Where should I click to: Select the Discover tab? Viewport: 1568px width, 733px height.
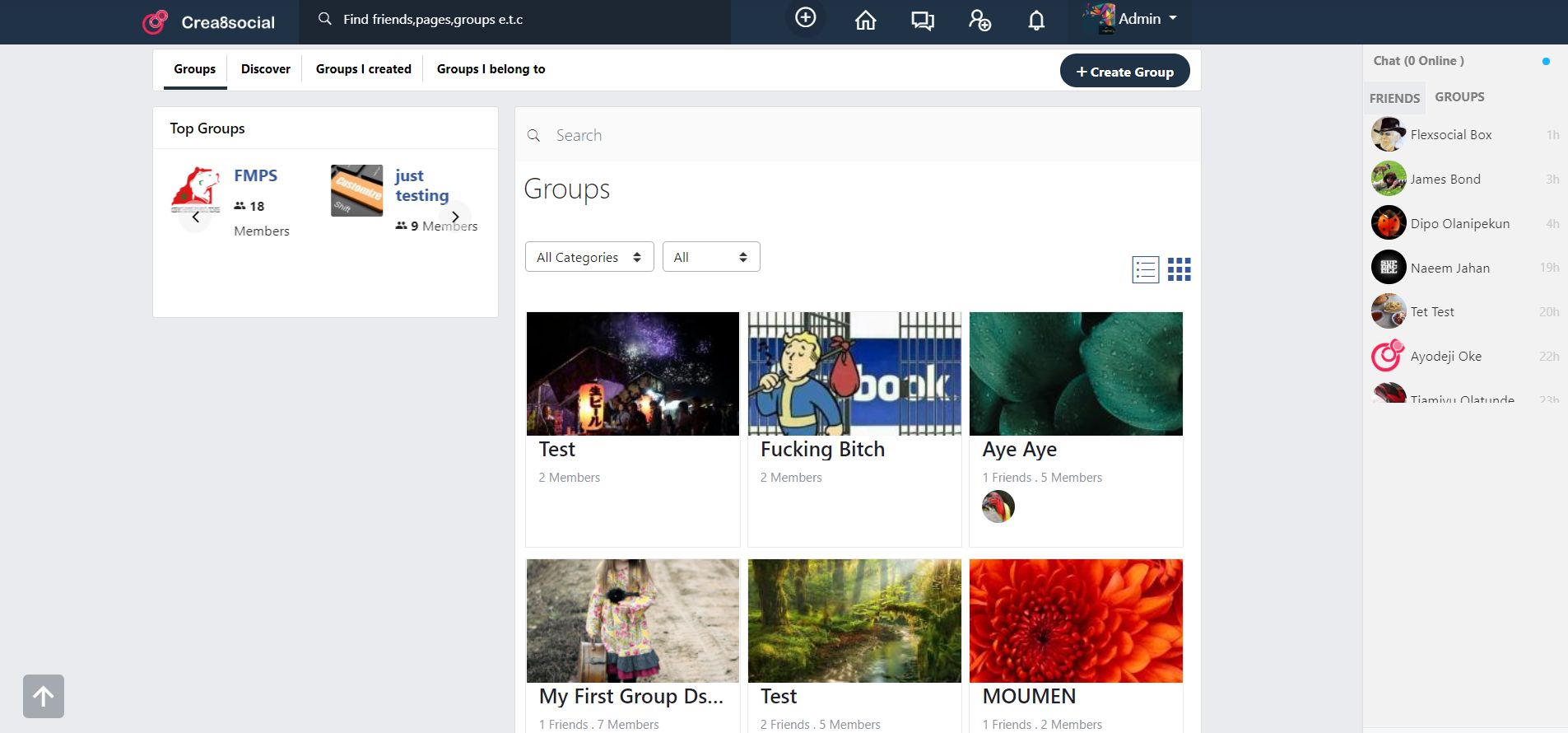pos(266,69)
